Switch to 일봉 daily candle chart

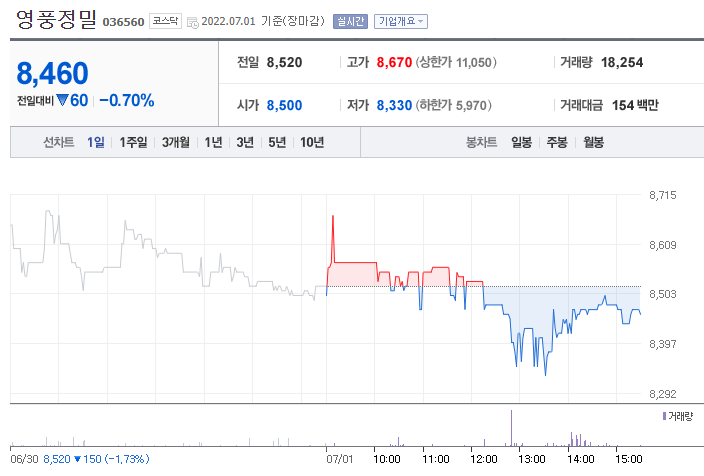[521, 142]
